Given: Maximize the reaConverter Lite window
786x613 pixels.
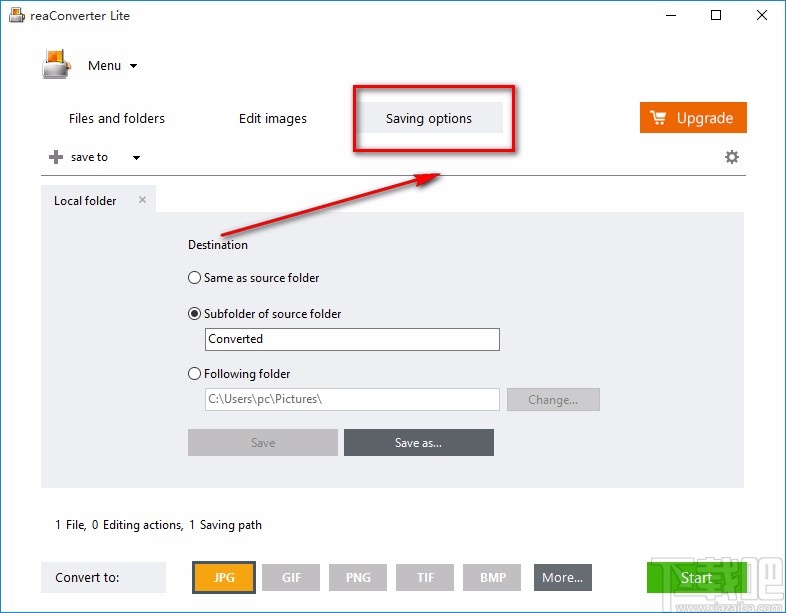Looking at the screenshot, I should tap(716, 15).
